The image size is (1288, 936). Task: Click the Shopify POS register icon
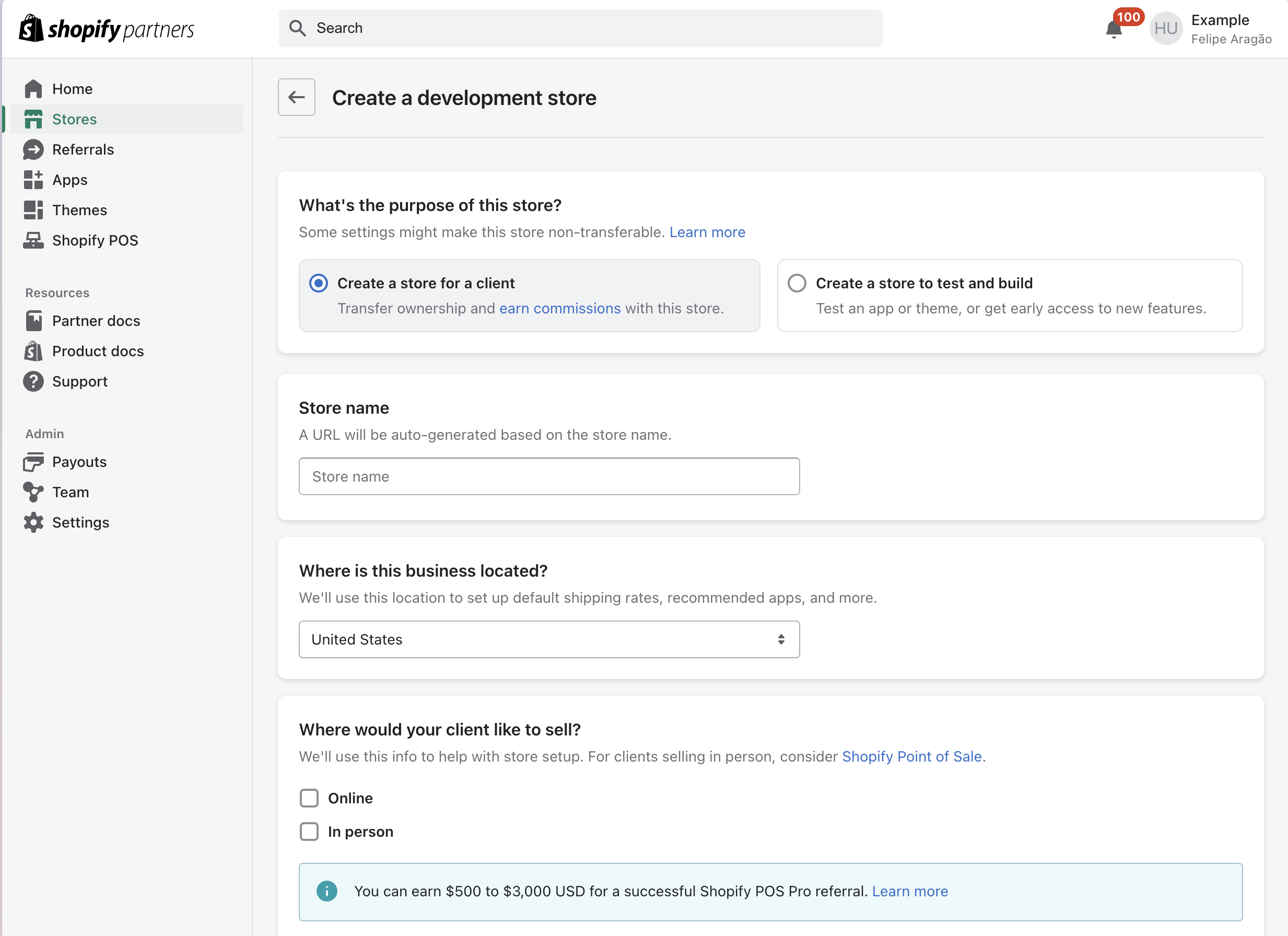click(x=33, y=240)
